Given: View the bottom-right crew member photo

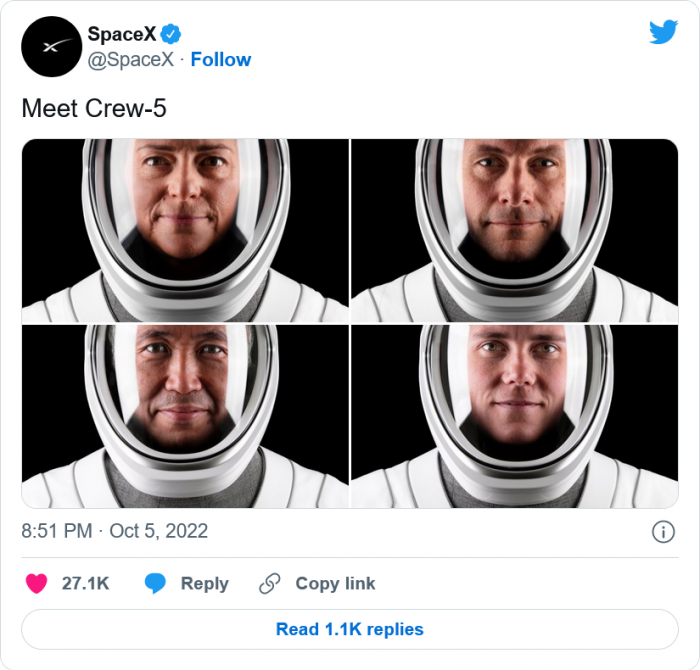Looking at the screenshot, I should (514, 416).
